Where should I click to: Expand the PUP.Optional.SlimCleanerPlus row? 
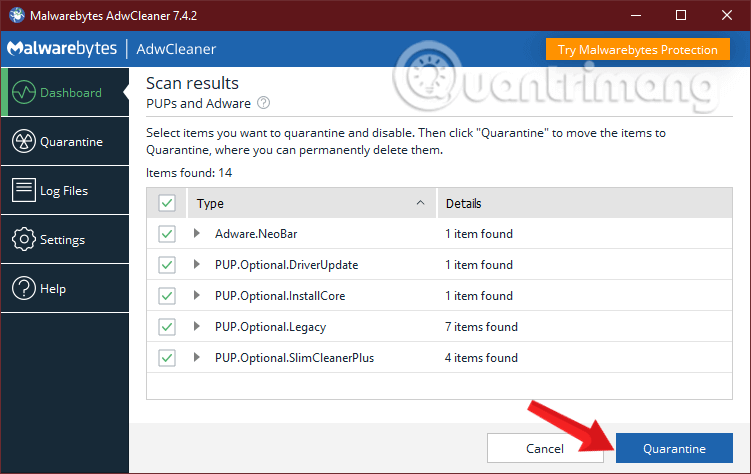pyautogui.click(x=196, y=357)
